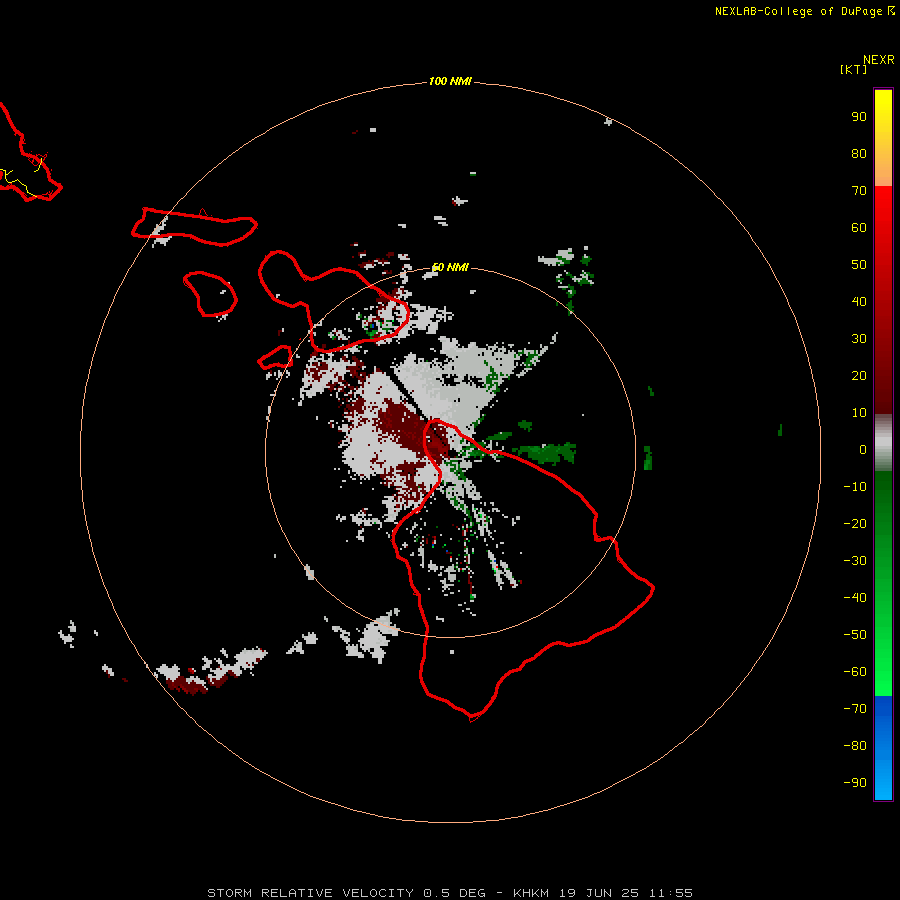This screenshot has width=900, height=900.
Task: Click the yellow top segment of the color bar
Action: click(883, 138)
